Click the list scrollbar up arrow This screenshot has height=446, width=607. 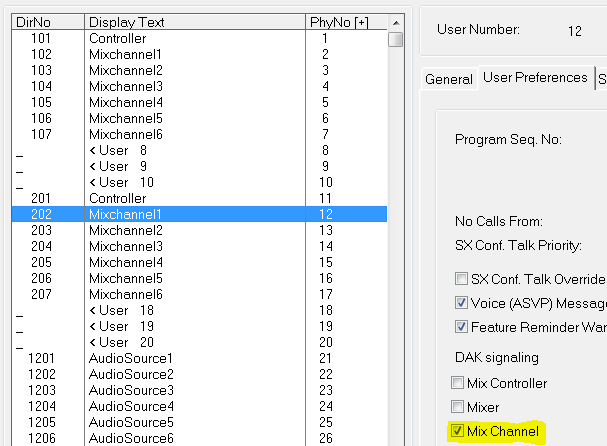click(x=396, y=22)
